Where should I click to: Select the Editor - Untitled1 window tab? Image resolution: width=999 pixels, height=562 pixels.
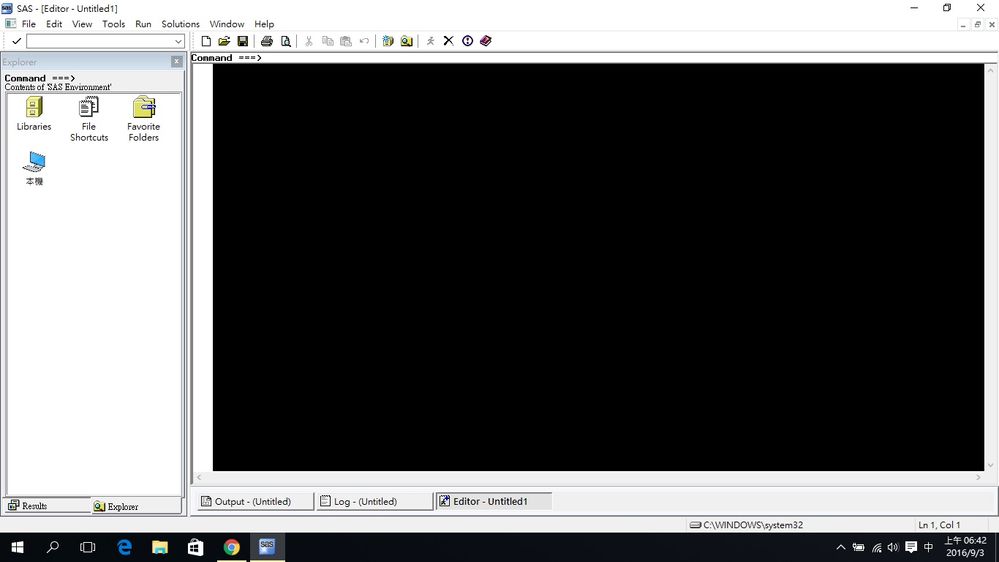(494, 501)
